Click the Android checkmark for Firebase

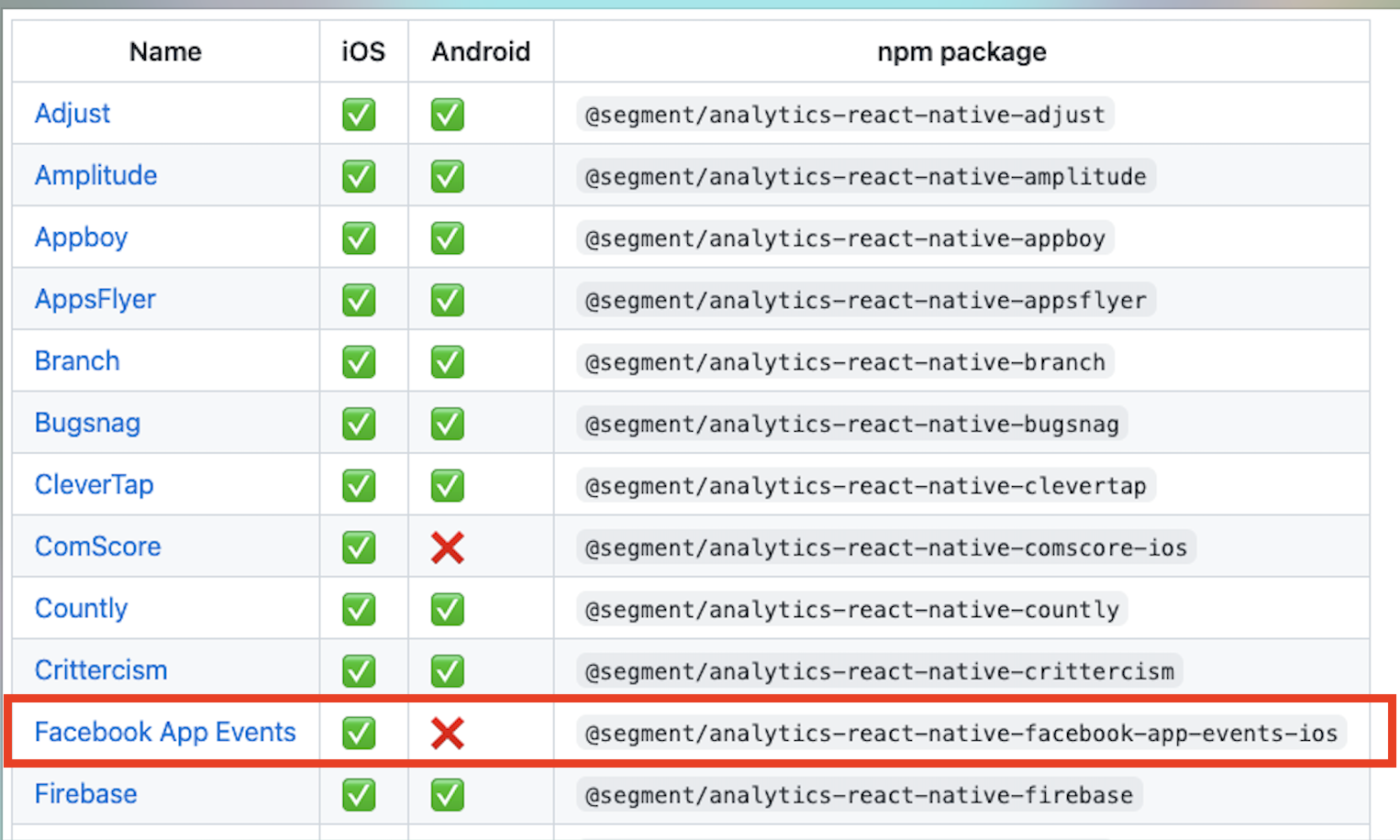click(447, 794)
